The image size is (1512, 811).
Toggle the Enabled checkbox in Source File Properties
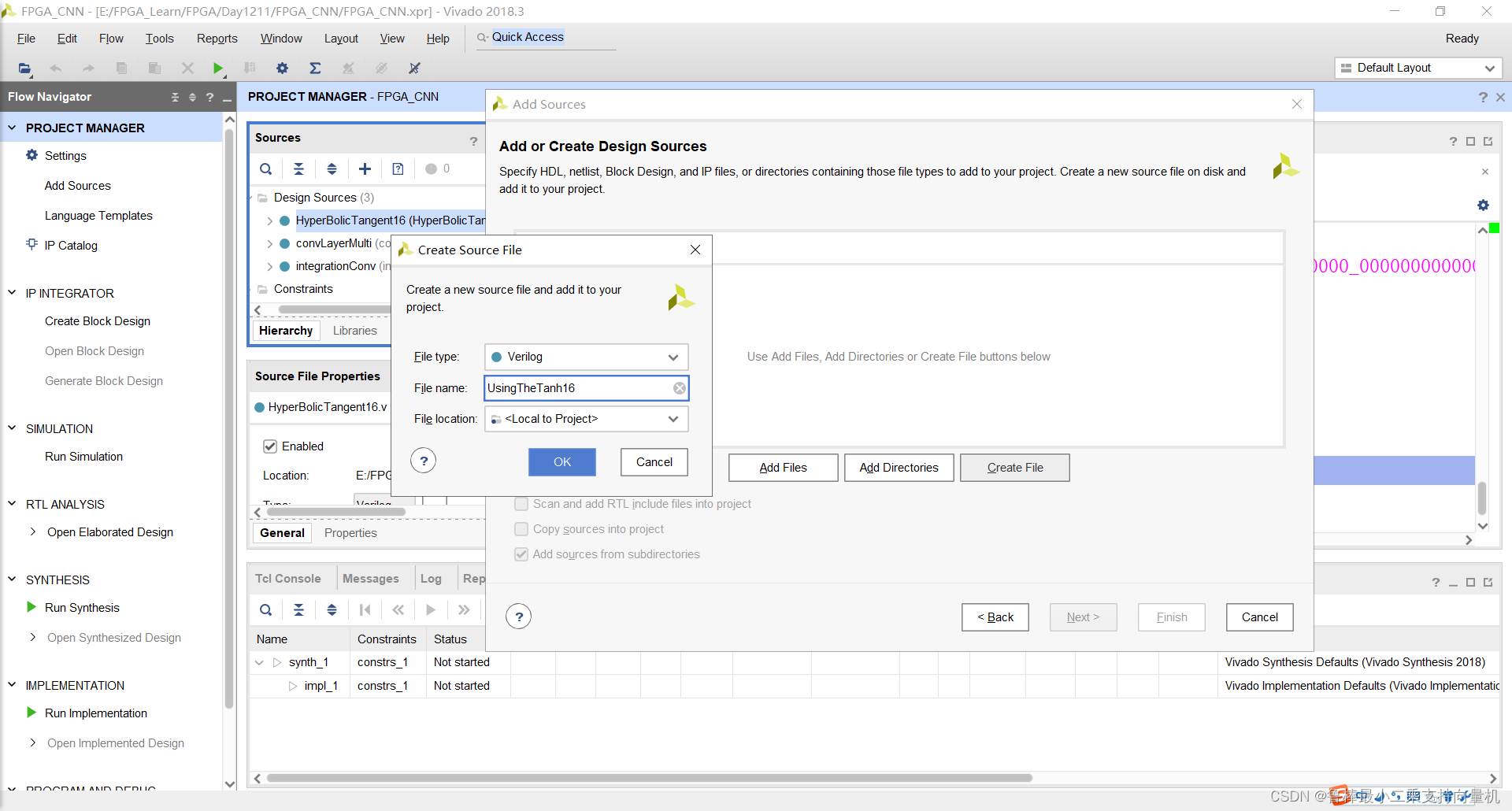pyautogui.click(x=270, y=446)
